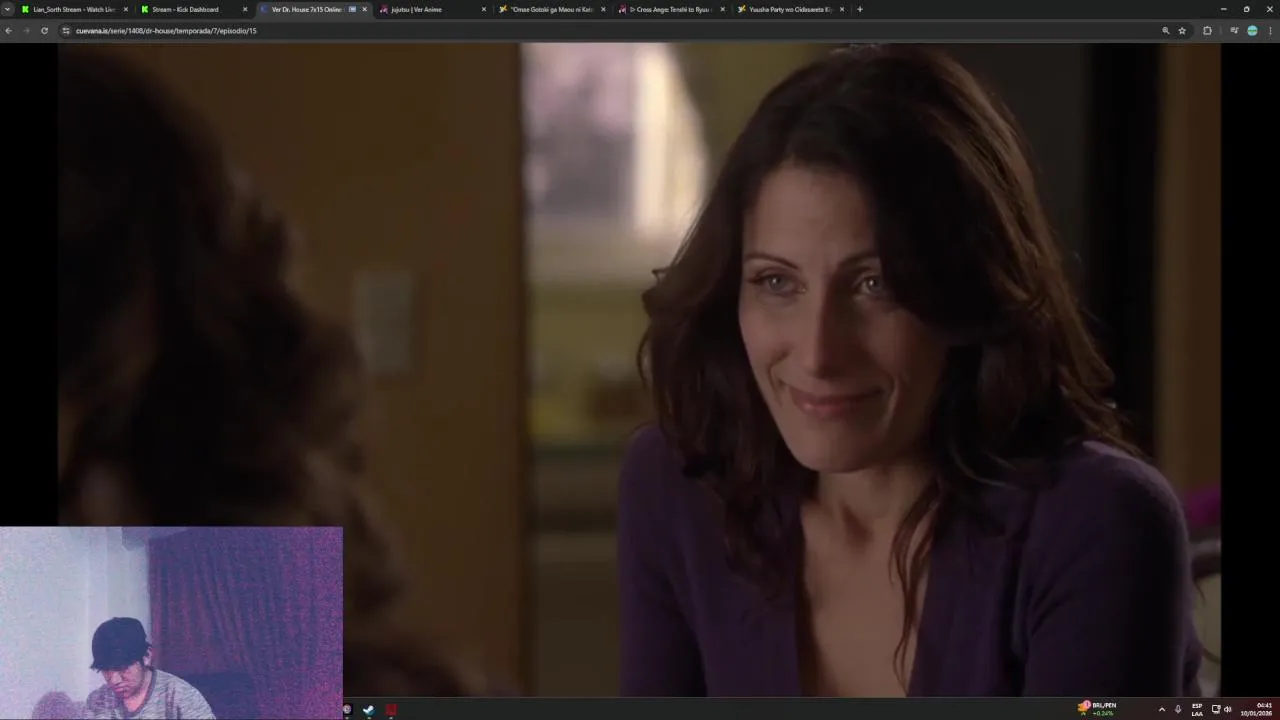Open the volume speaker tray icon
Screen dimensions: 1280x720
1228,709
